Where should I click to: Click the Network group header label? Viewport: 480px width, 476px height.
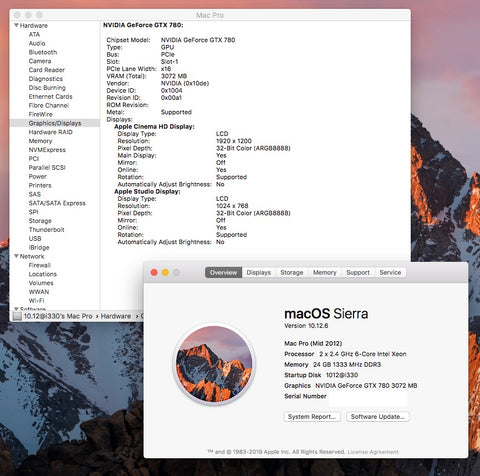pyautogui.click(x=32, y=256)
